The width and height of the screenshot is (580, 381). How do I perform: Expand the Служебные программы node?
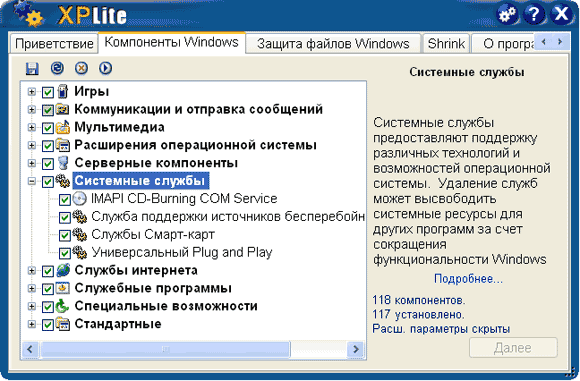click(32, 289)
